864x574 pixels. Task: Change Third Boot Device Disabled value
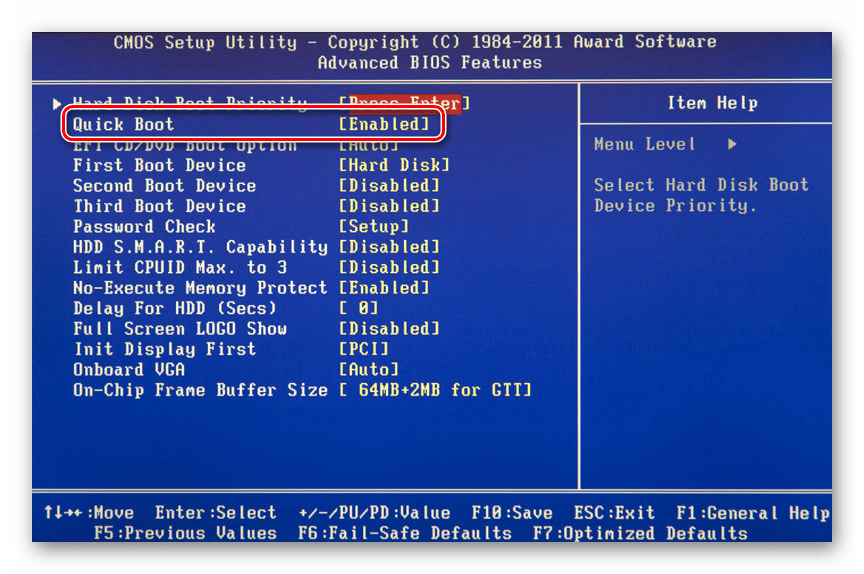click(389, 206)
